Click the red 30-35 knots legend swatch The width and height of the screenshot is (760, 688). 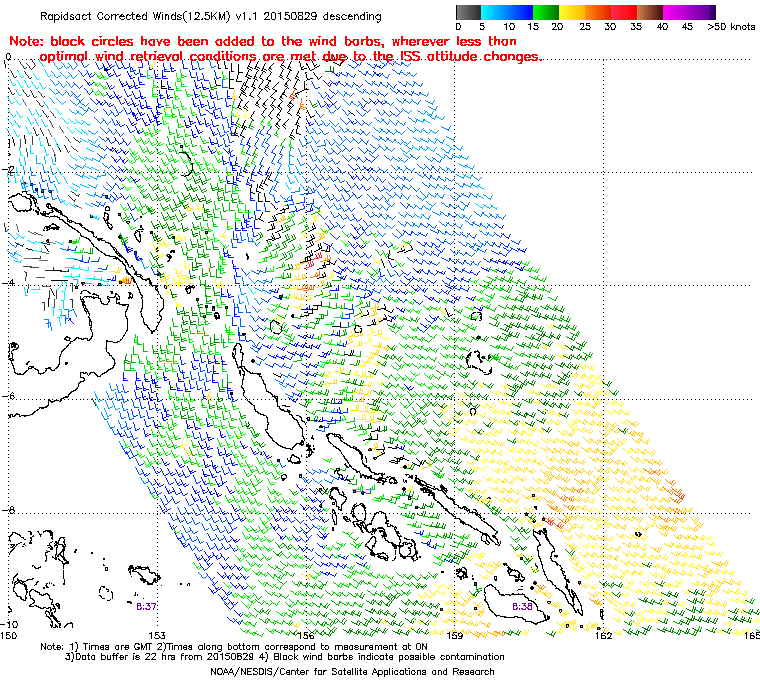coord(624,12)
